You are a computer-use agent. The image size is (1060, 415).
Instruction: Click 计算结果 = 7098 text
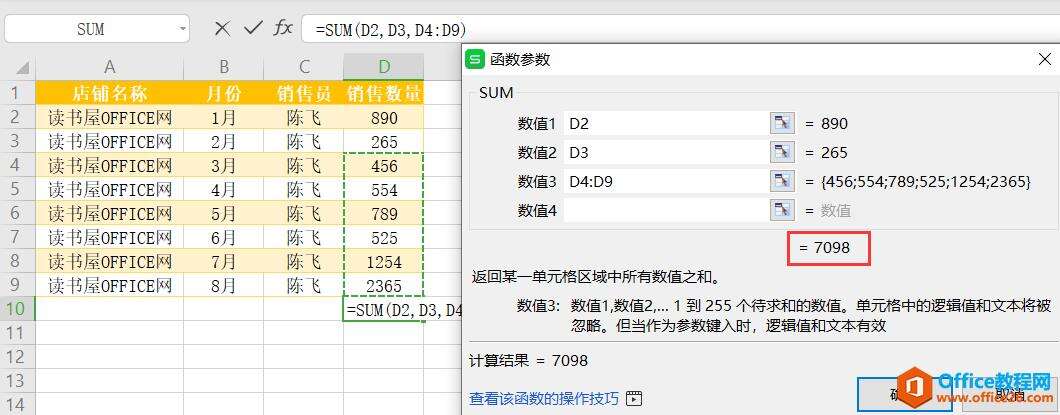coord(529,360)
